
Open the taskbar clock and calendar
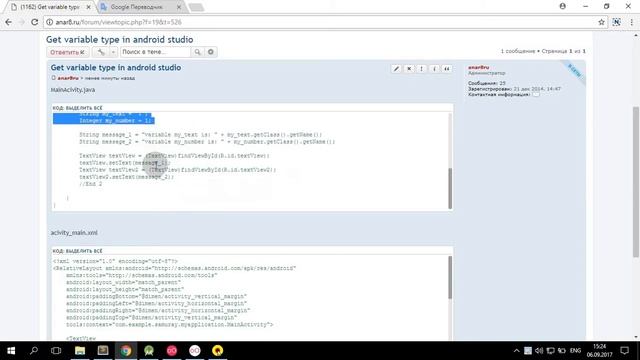pyautogui.click(x=600, y=351)
